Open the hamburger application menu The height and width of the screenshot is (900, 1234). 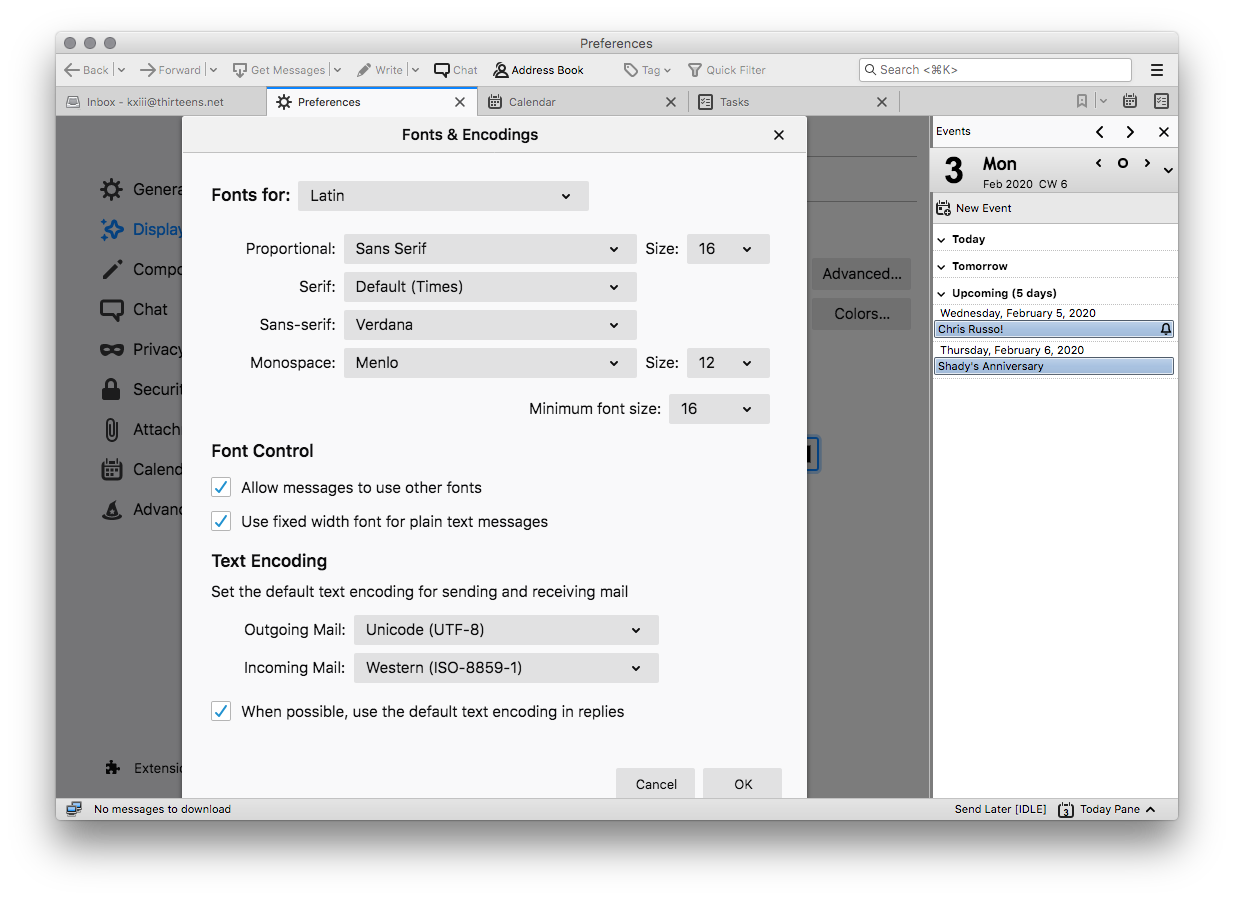(1157, 70)
